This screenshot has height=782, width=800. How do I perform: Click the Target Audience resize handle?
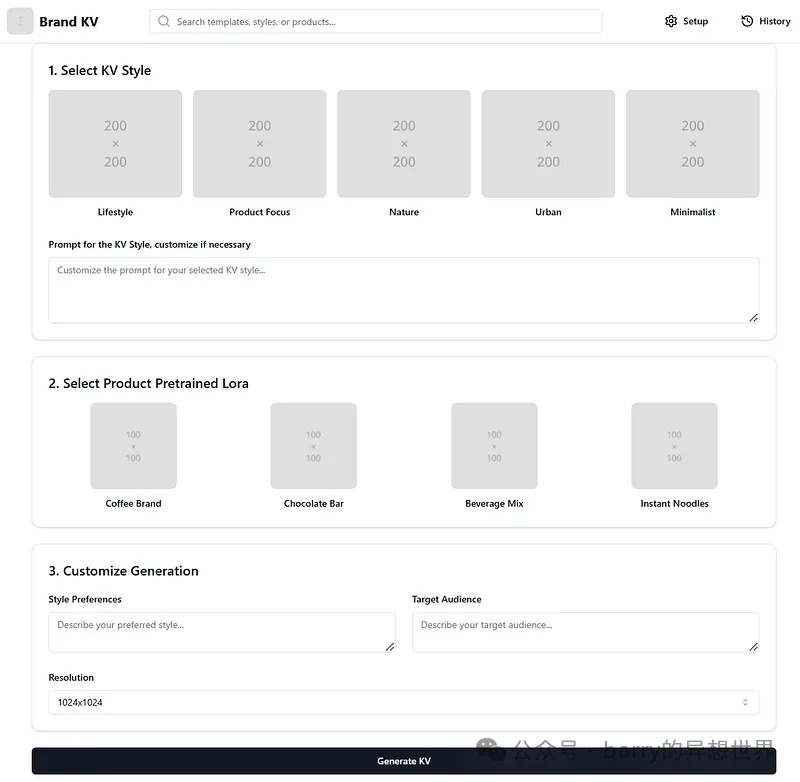click(754, 647)
